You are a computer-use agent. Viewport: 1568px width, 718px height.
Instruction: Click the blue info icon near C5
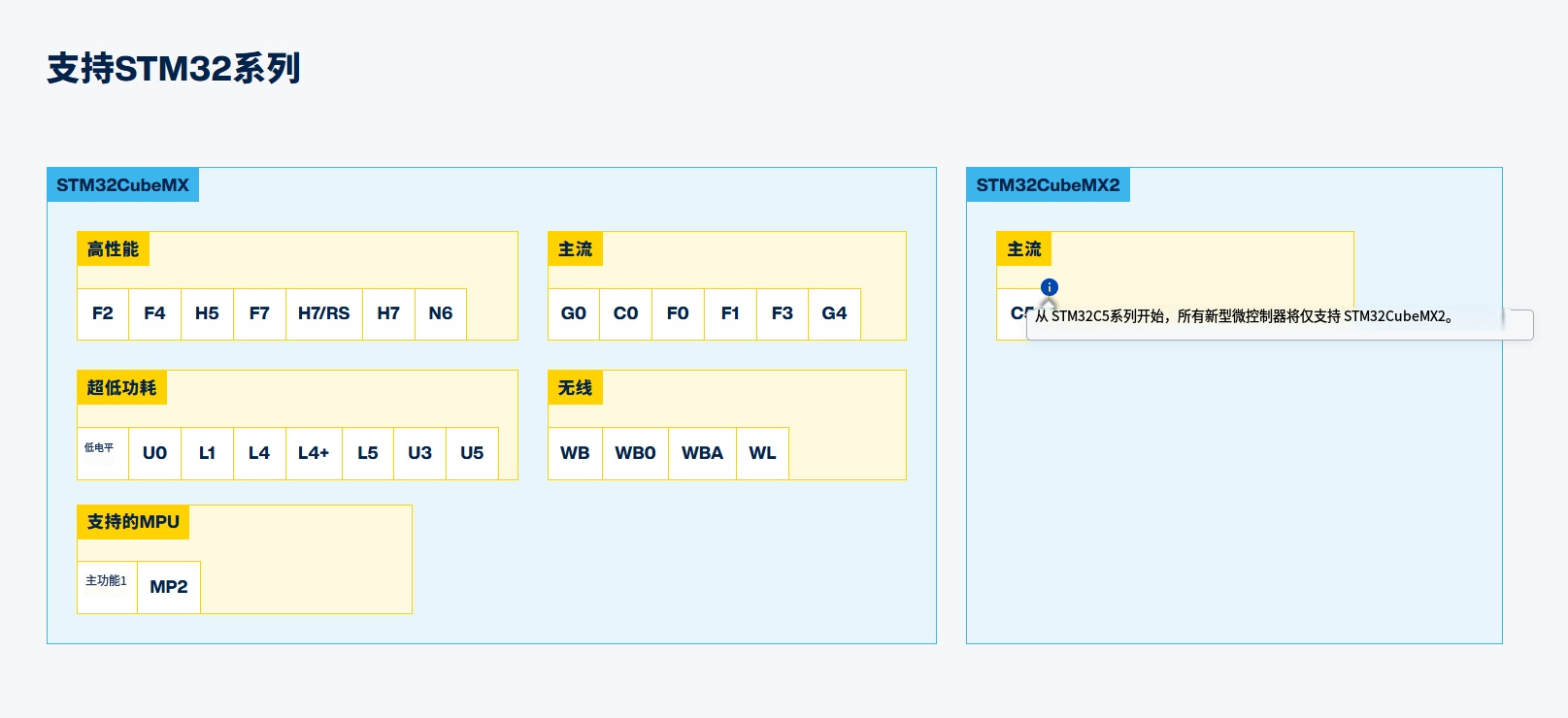pos(1049,287)
